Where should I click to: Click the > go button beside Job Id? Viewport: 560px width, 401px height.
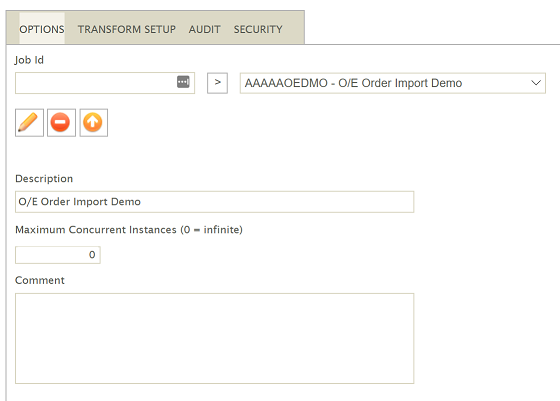(x=218, y=83)
